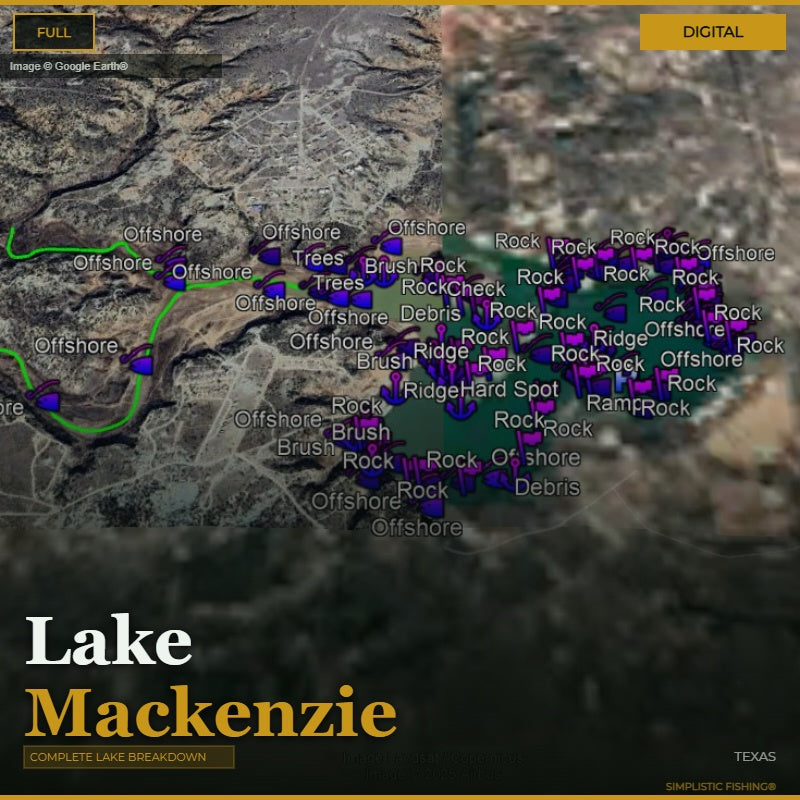Click the FULL badge button
The image size is (800, 800).
[x=54, y=32]
